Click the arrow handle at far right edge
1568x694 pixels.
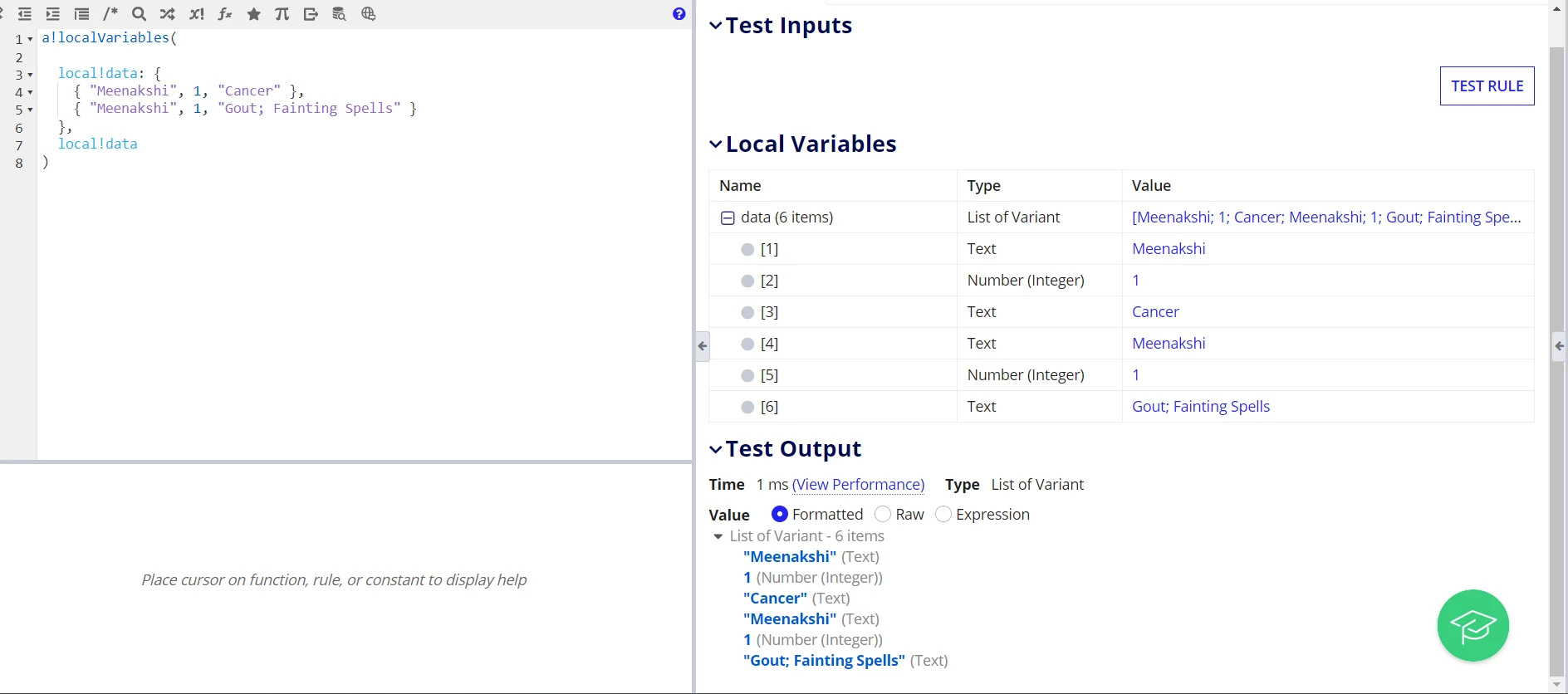coord(1559,346)
